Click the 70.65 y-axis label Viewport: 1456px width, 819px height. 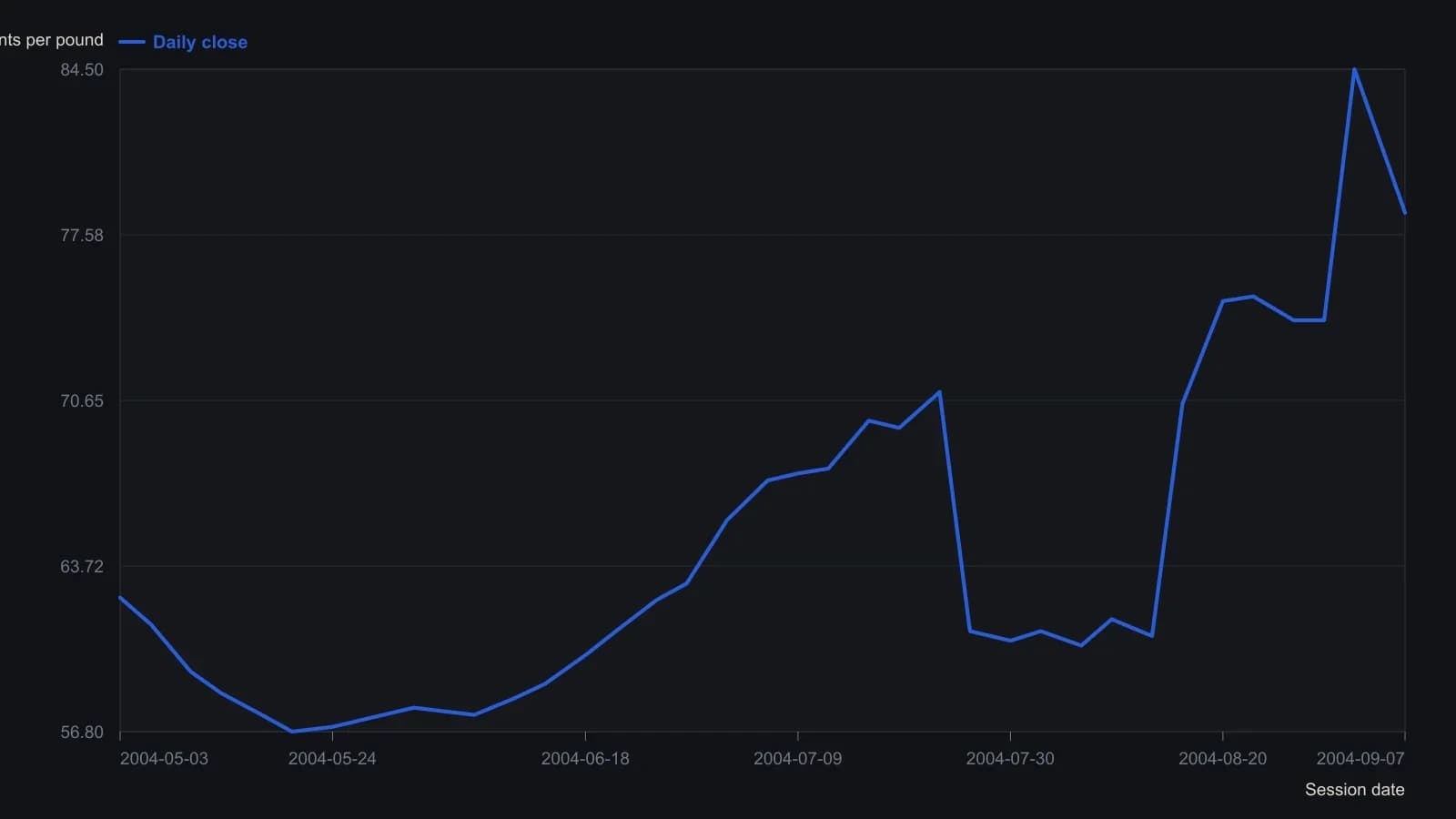pyautogui.click(x=82, y=401)
